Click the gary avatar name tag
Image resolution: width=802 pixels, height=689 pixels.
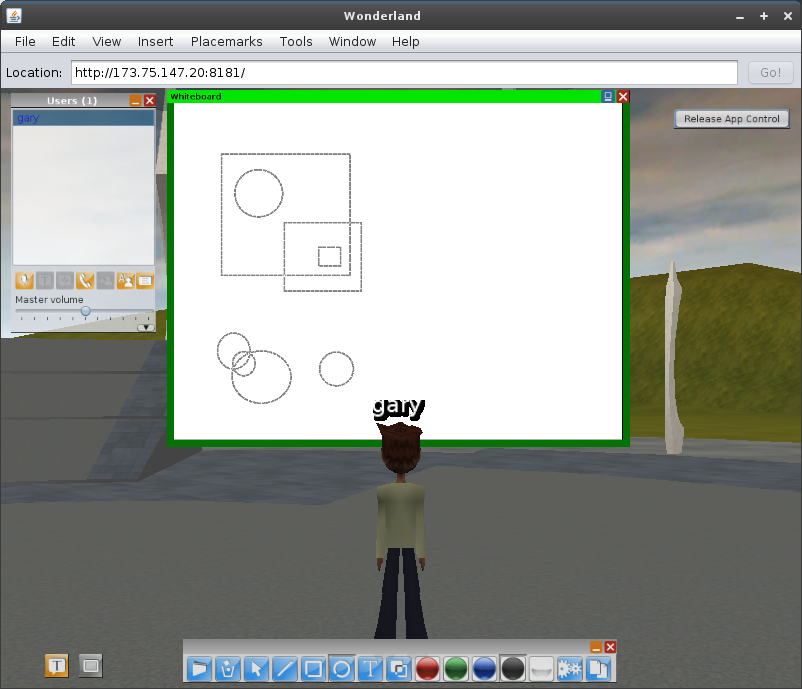click(x=398, y=409)
